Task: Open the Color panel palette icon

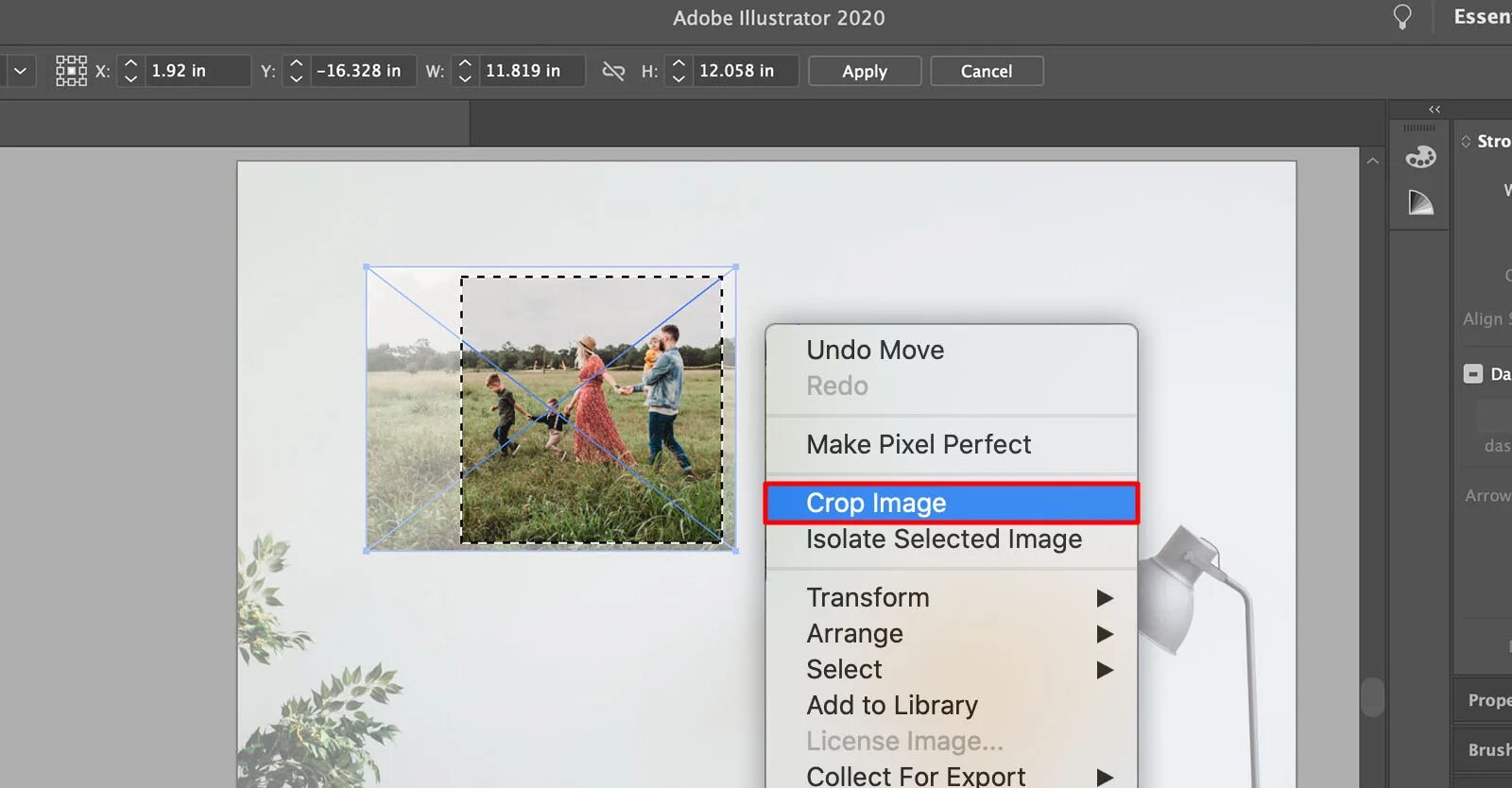Action: [1420, 157]
